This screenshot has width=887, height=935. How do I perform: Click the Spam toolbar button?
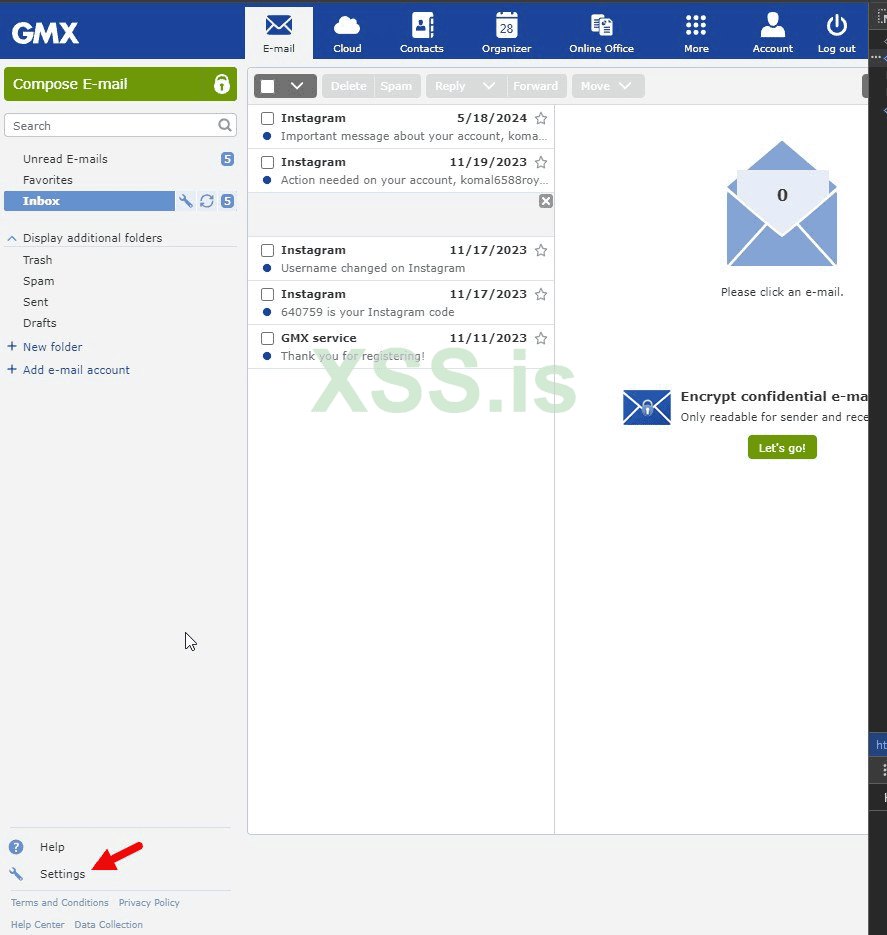[x=396, y=86]
